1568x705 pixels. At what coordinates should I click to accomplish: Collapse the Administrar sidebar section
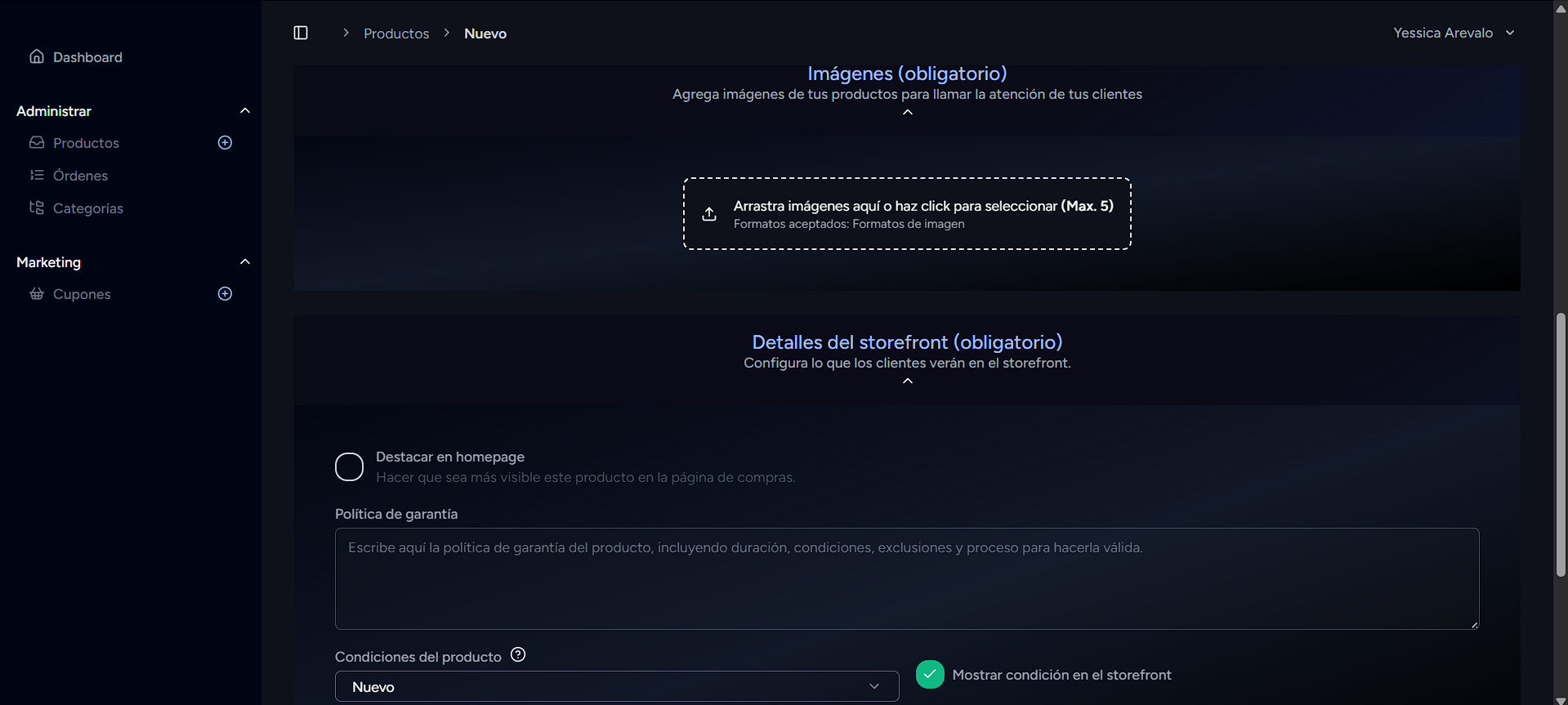[244, 111]
